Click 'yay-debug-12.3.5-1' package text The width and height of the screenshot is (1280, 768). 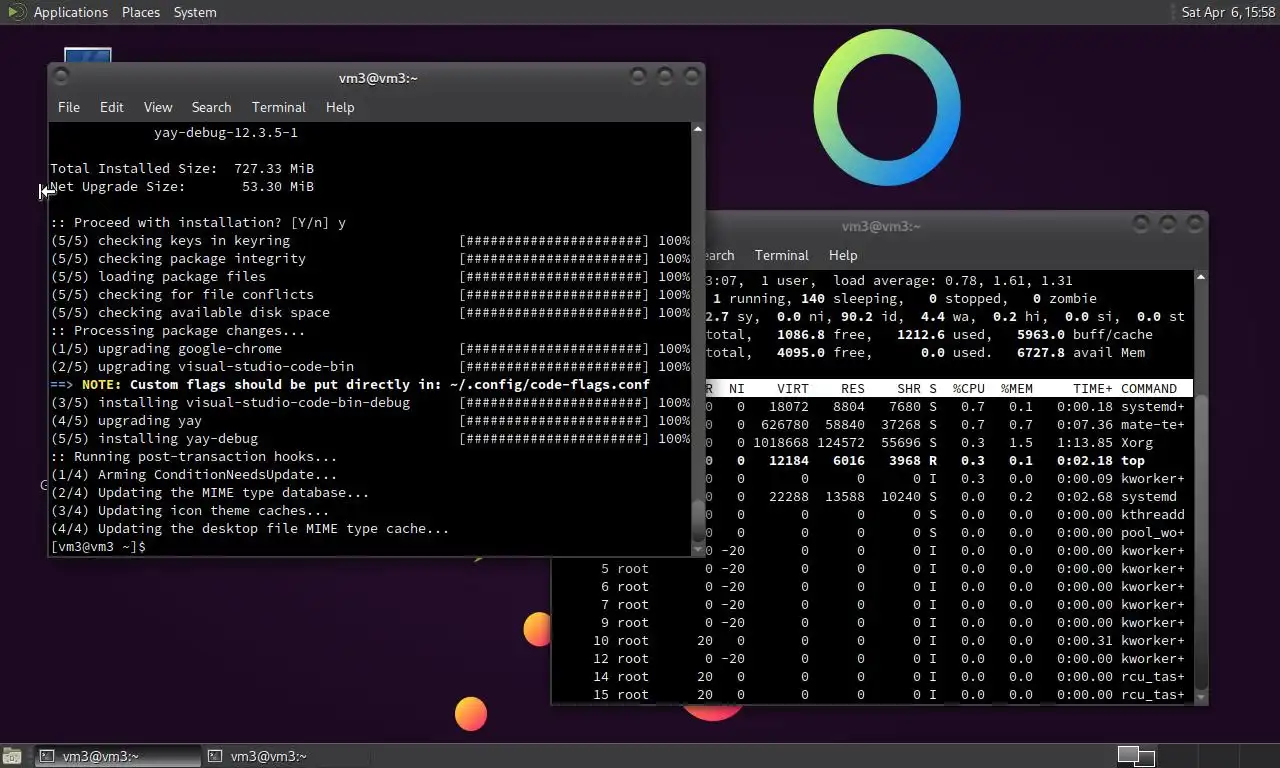point(226,132)
